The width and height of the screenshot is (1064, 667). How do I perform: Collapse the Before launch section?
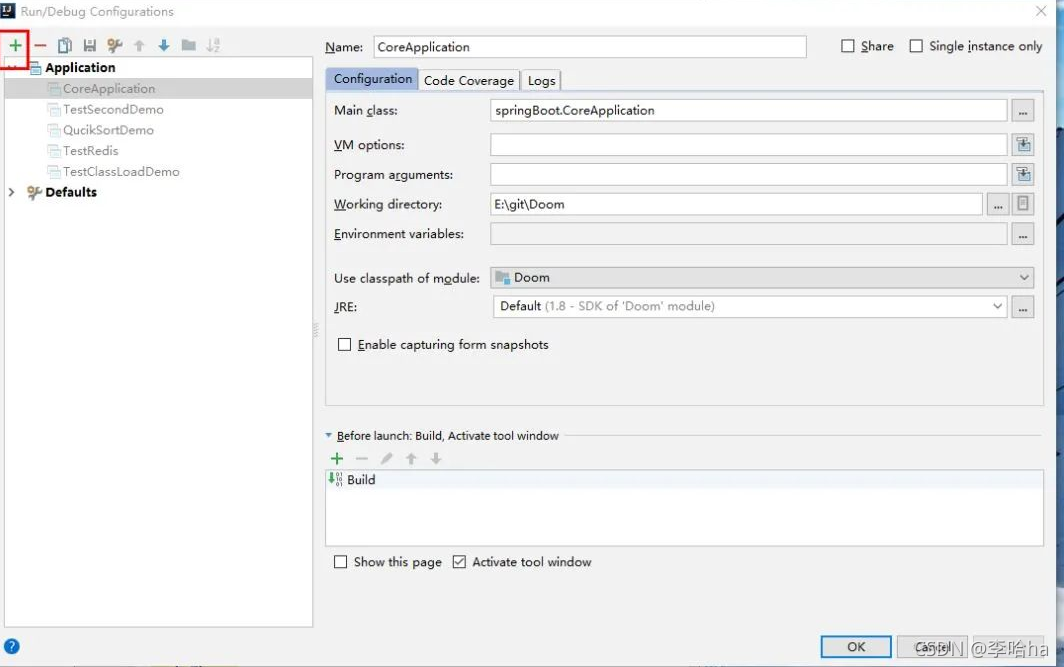[328, 436]
